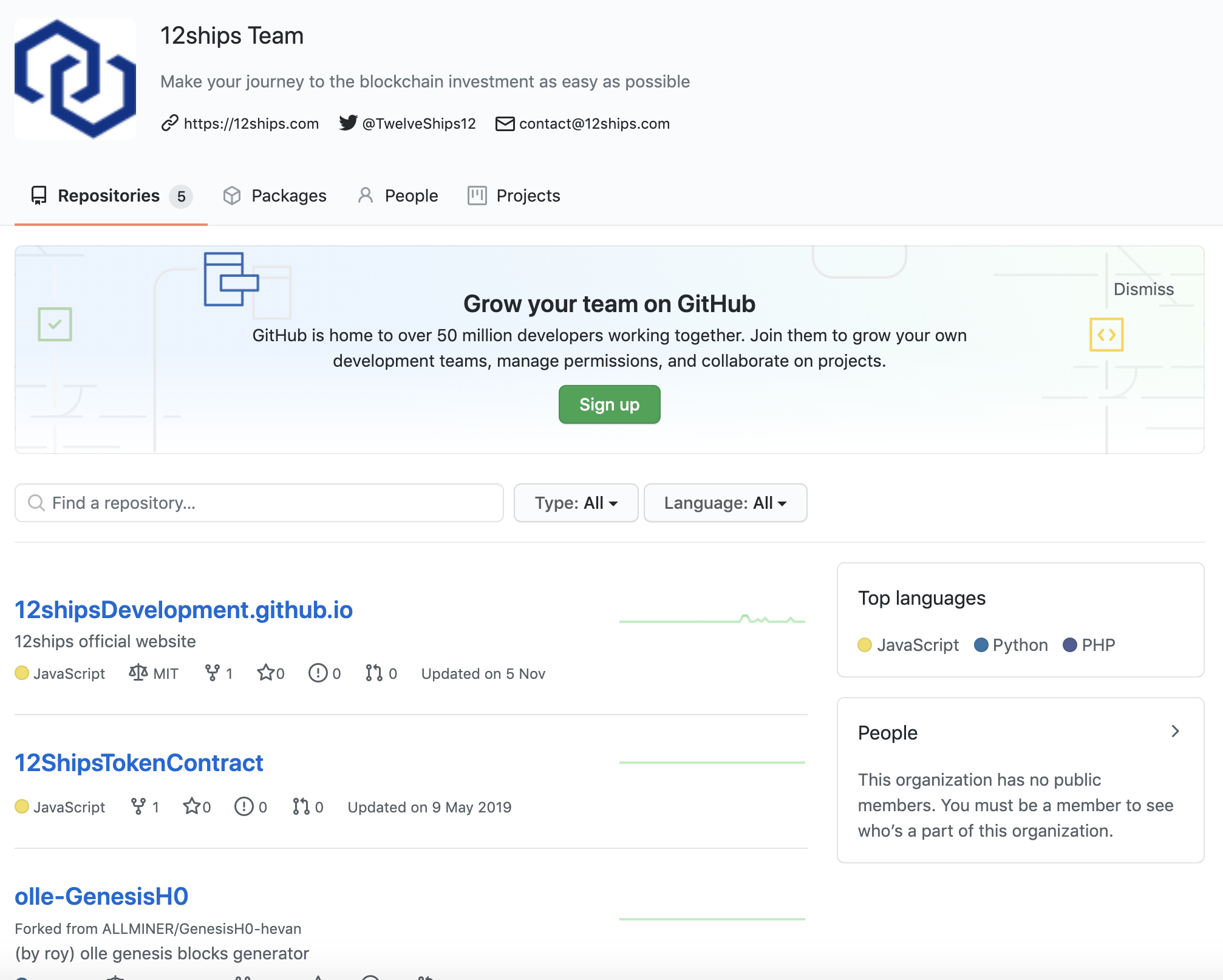The image size is (1223, 980).
Task: Click the pull request icon on 12ShipsTokenContract row
Action: click(x=301, y=806)
